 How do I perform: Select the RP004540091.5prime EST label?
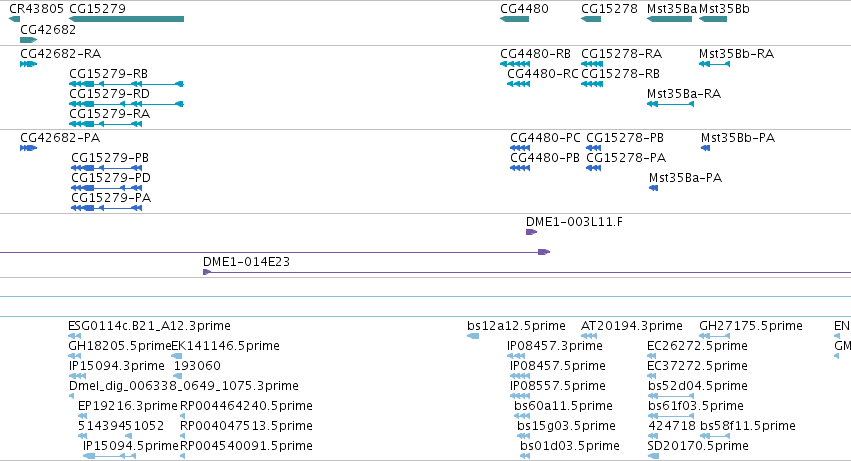(246, 446)
